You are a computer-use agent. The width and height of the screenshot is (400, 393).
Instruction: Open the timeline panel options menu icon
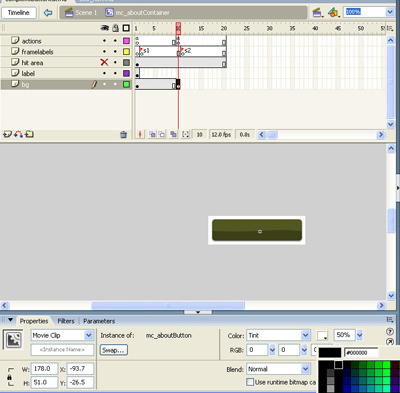(x=390, y=28)
